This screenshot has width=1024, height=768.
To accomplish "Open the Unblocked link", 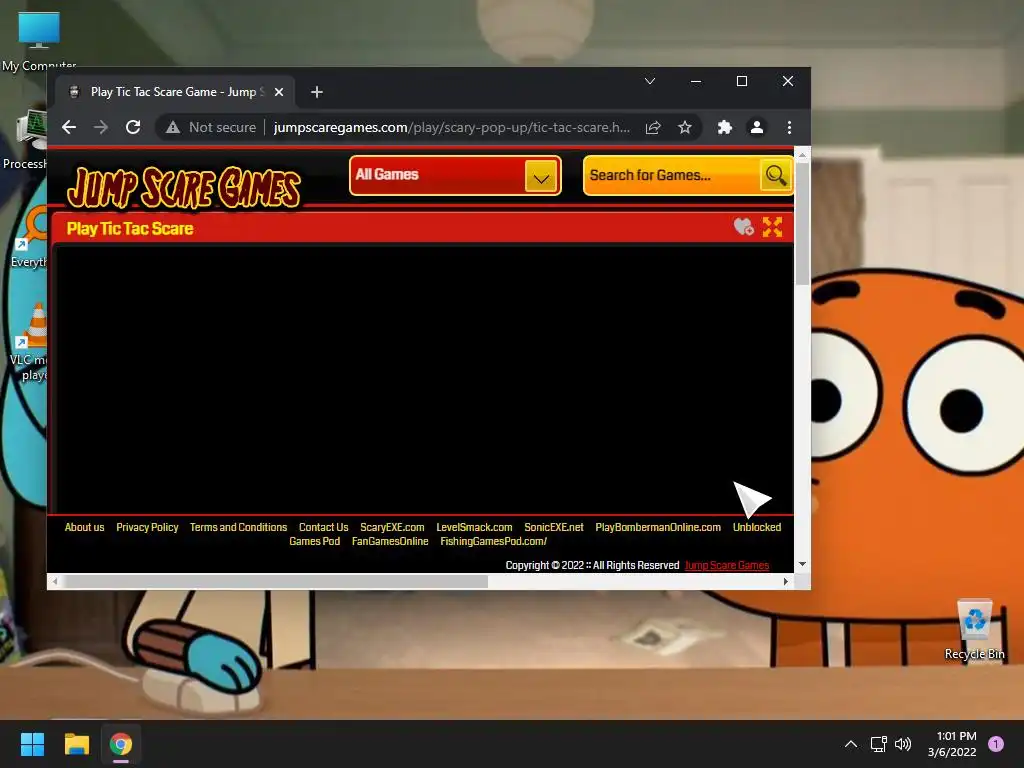I will click(757, 527).
